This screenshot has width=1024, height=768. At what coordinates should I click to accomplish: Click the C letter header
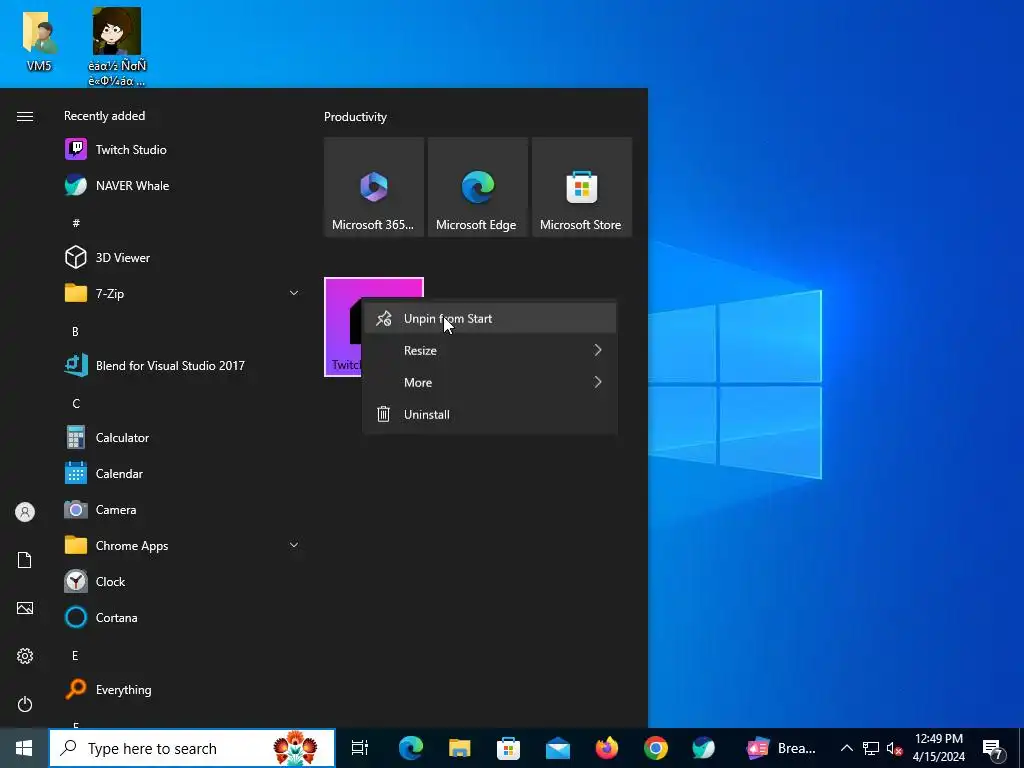click(76, 404)
